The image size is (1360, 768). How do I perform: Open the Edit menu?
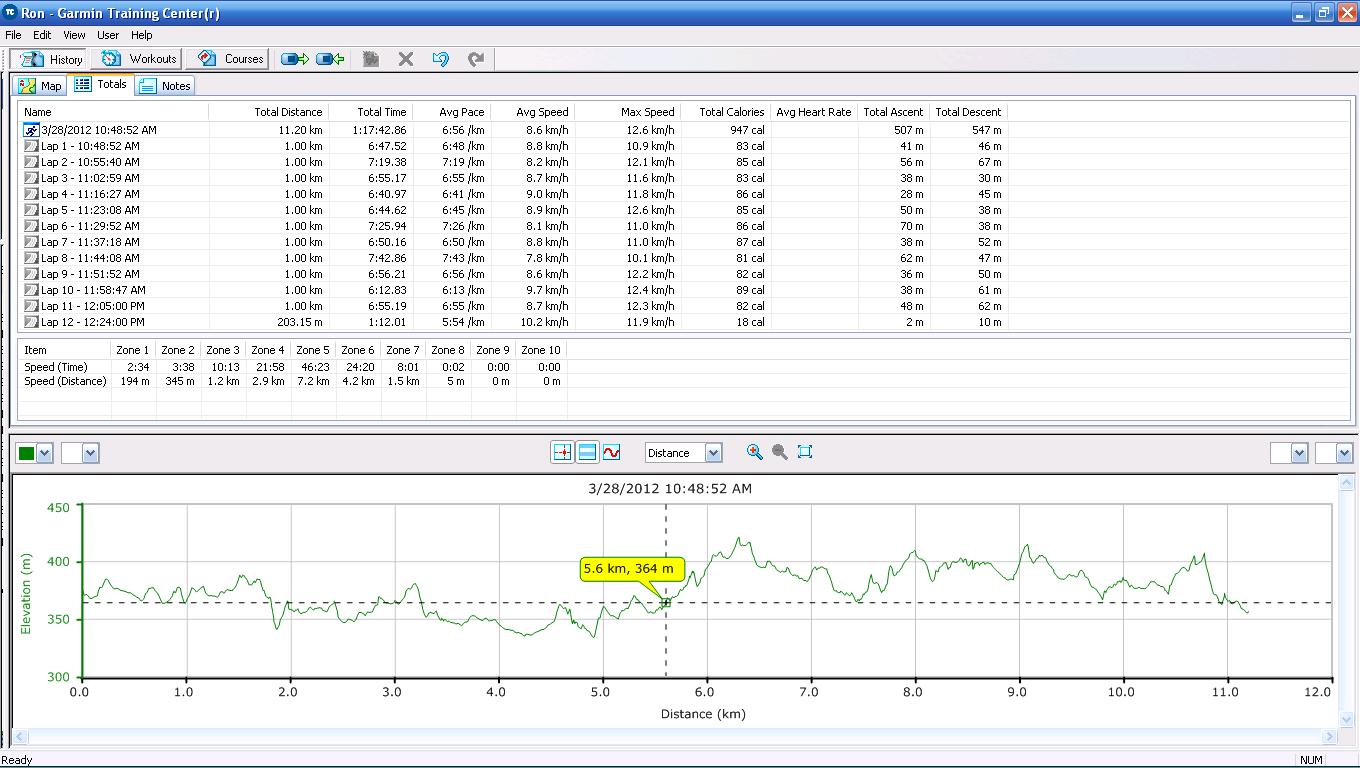(x=42, y=35)
